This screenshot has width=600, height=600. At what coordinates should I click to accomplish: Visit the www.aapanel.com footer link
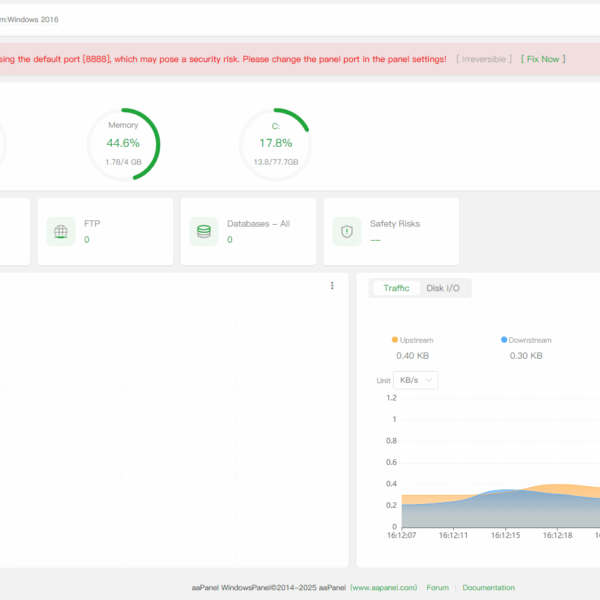click(384, 588)
